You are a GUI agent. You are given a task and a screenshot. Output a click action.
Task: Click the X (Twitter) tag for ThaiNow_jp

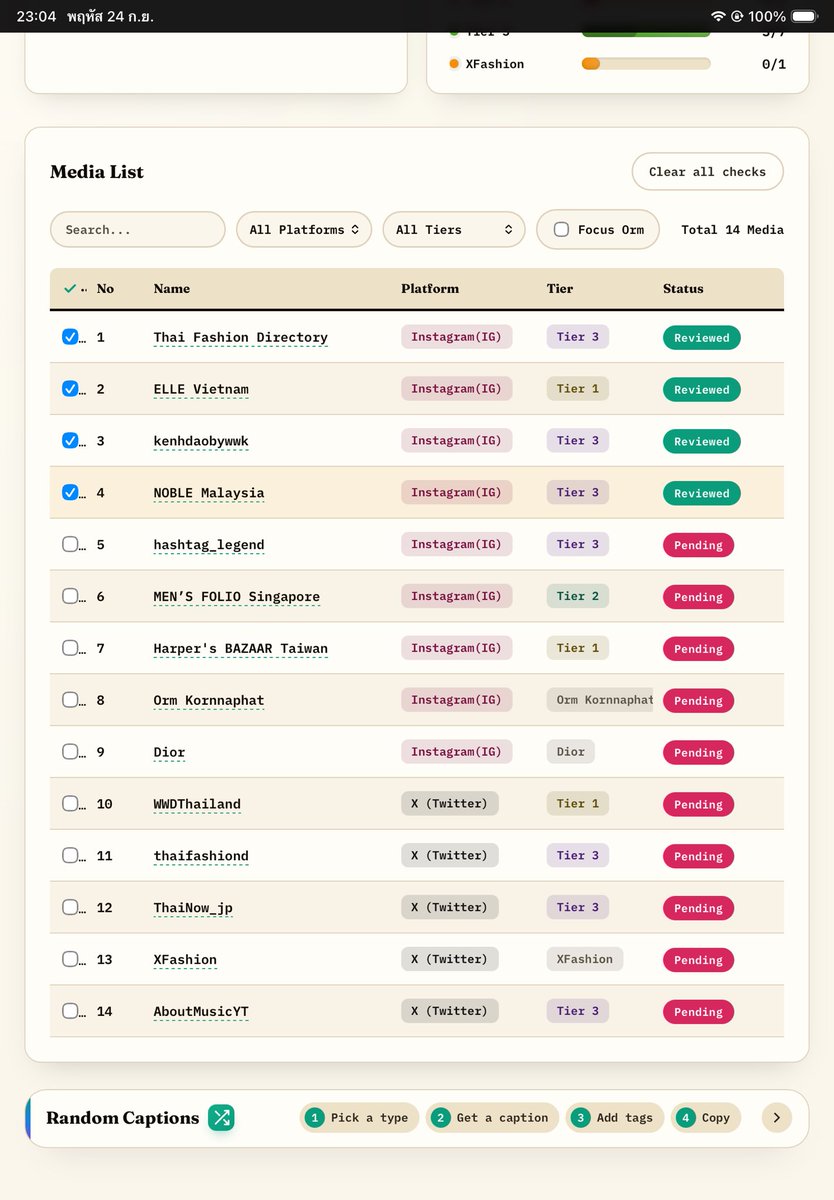[450, 908]
